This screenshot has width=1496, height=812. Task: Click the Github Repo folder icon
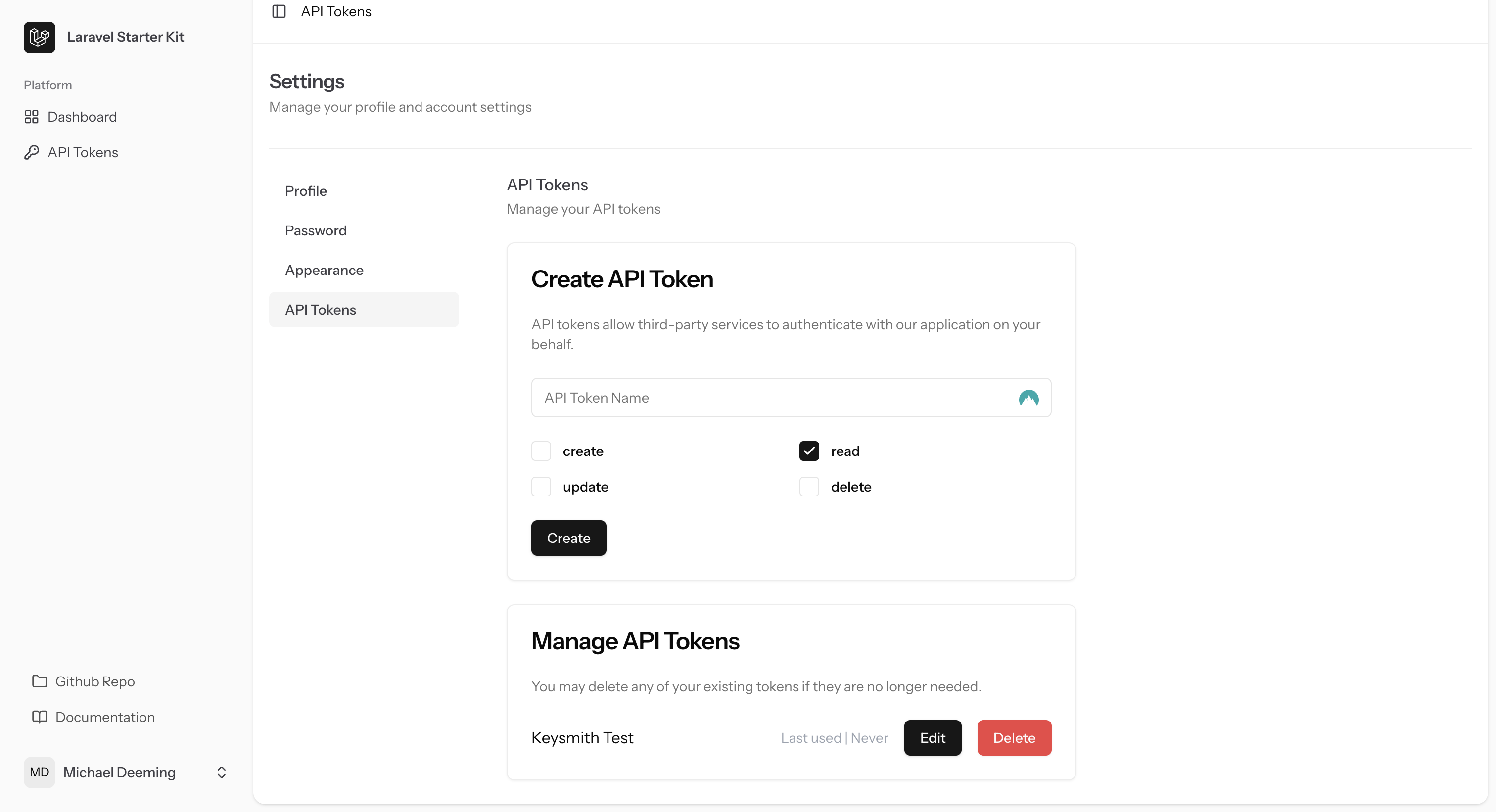pos(39,681)
